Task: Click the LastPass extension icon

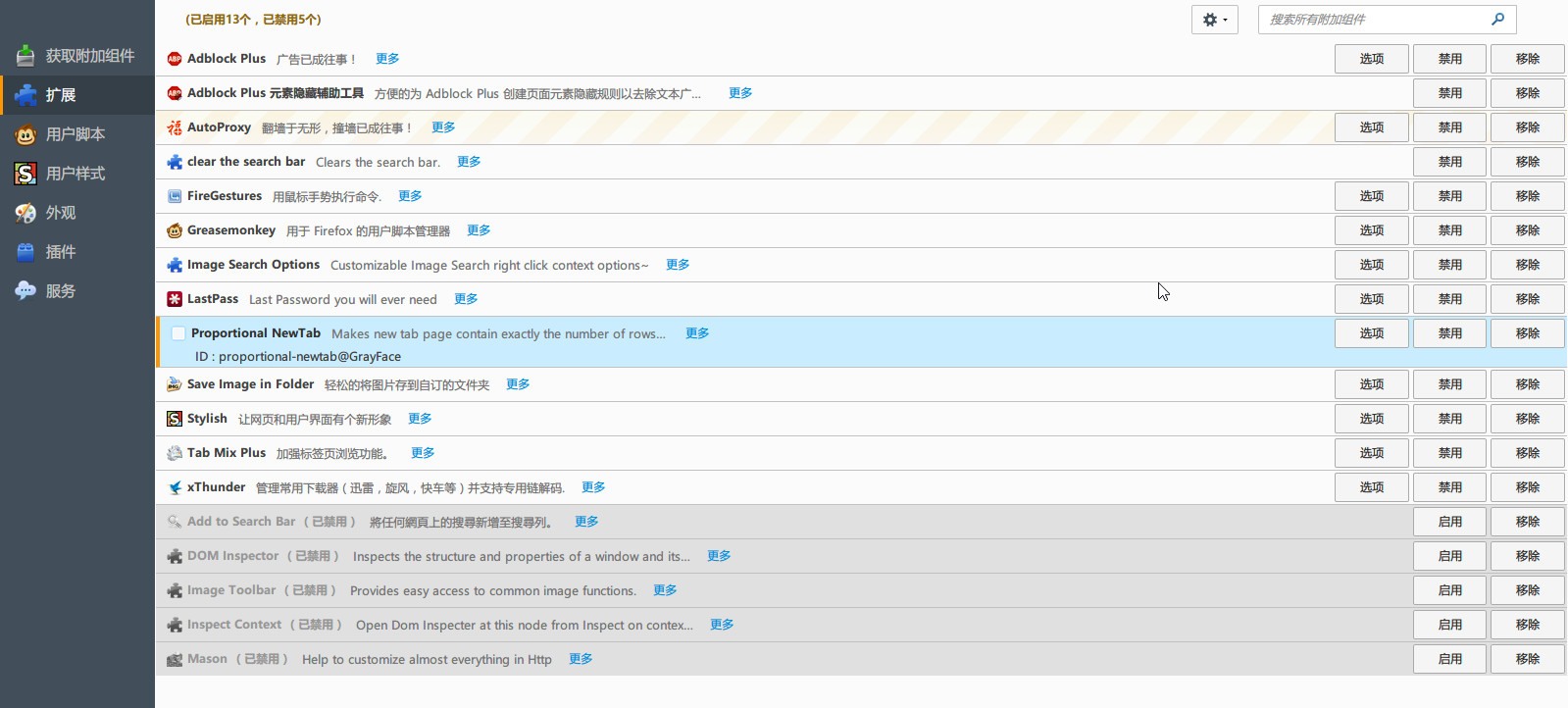Action: click(x=175, y=299)
